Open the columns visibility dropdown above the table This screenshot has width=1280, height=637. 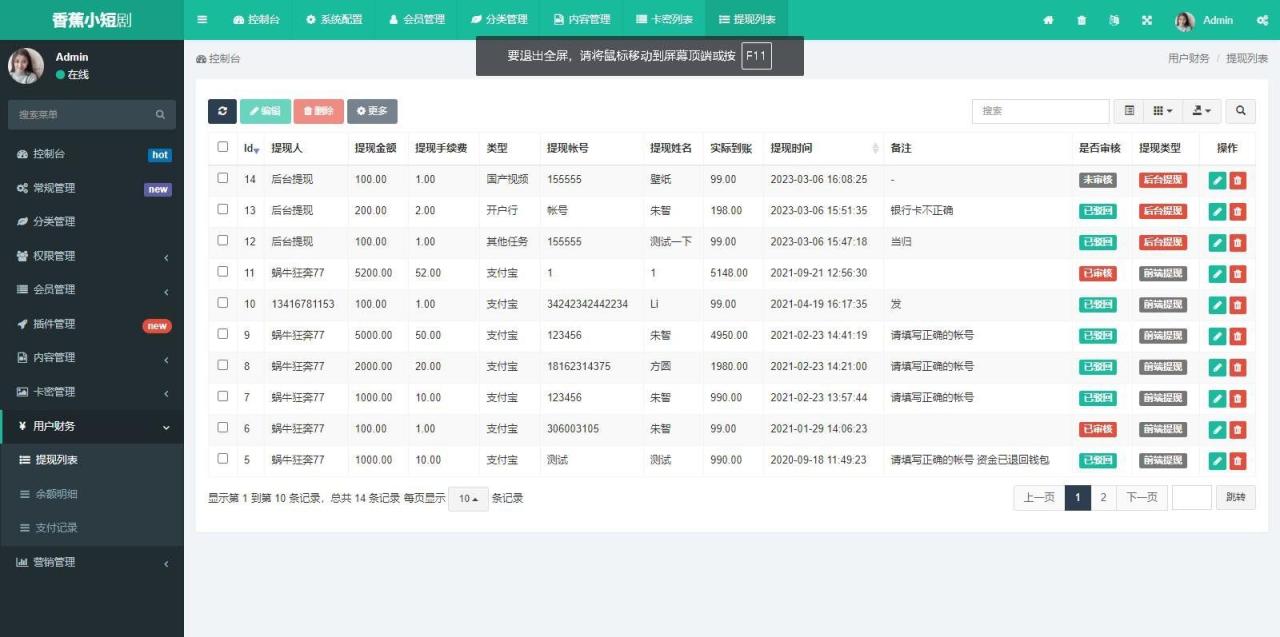click(x=1163, y=111)
